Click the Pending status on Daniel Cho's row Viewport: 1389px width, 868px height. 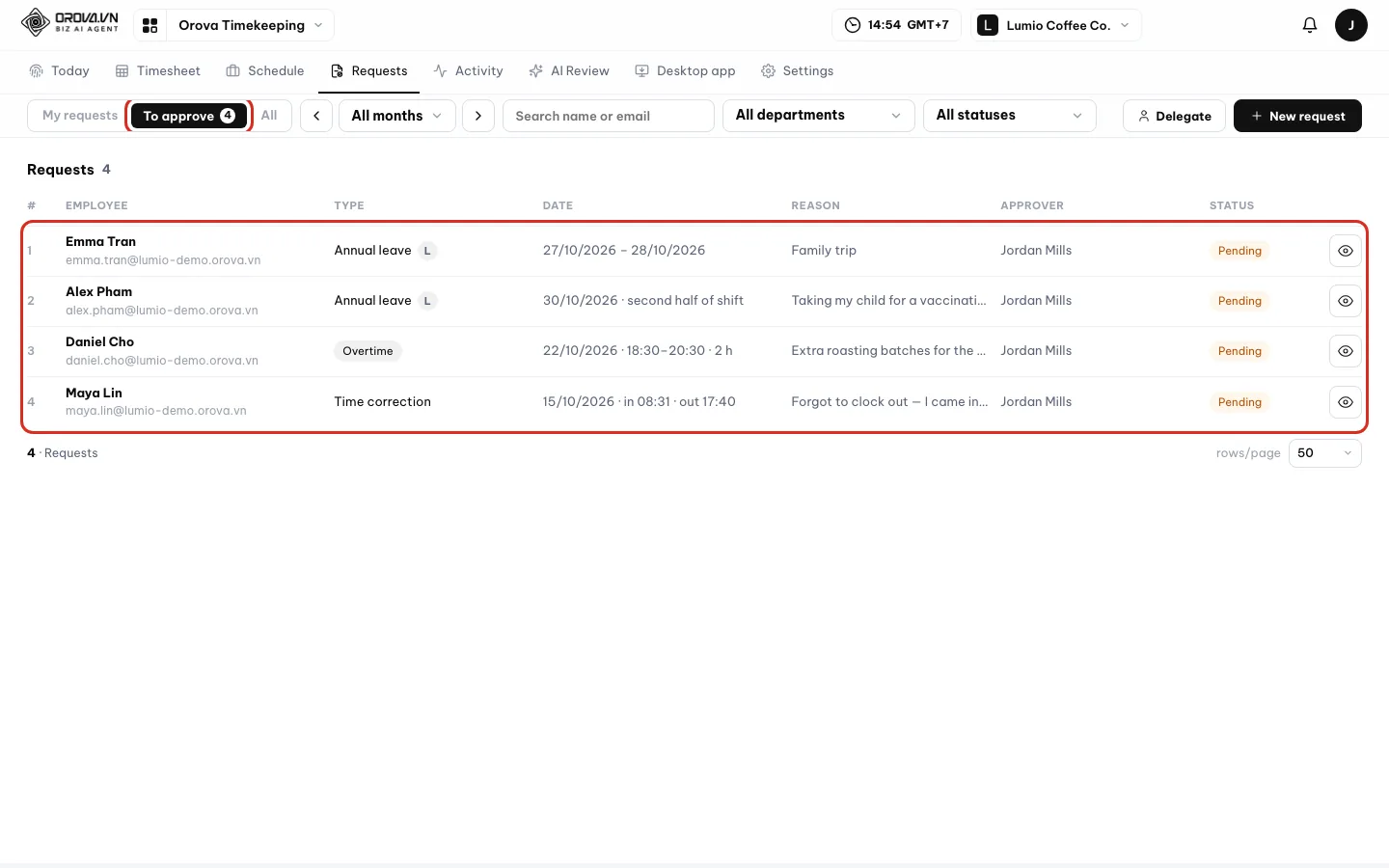coord(1239,351)
